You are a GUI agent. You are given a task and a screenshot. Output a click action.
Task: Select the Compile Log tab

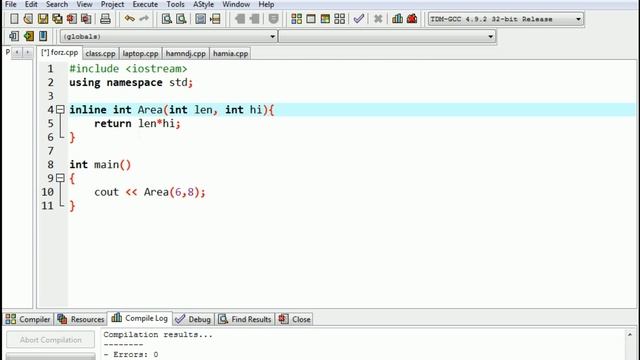[140, 318]
